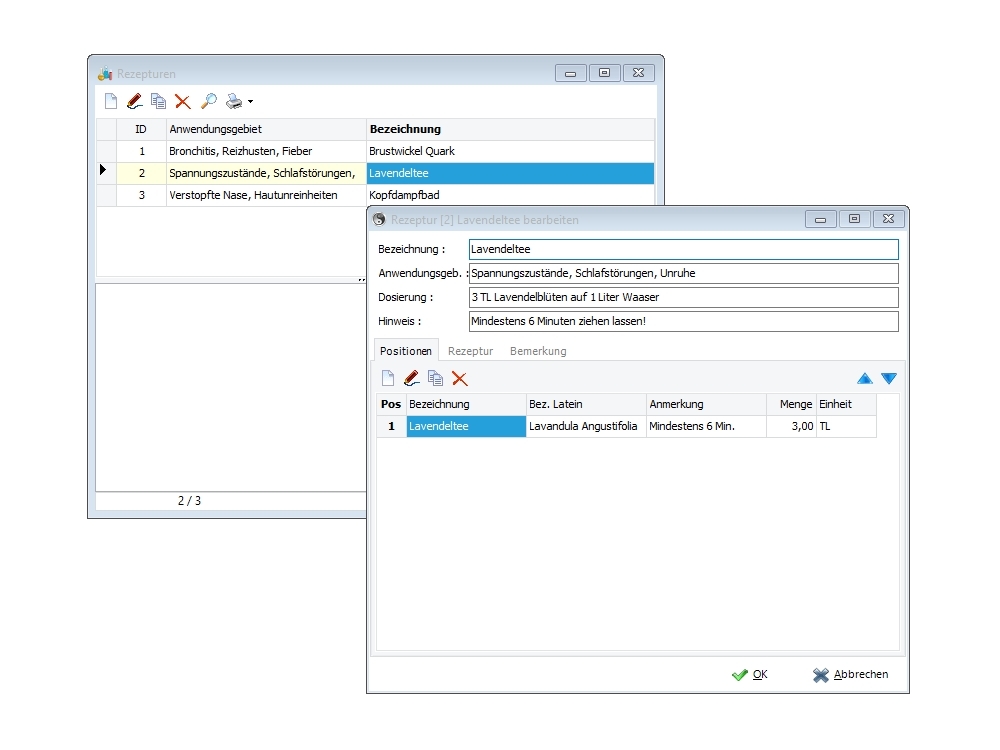Image resolution: width=1000 pixels, height=750 pixels.
Task: Click cell Bronchitis, Reizhusten, Fieber
Action: coord(266,151)
